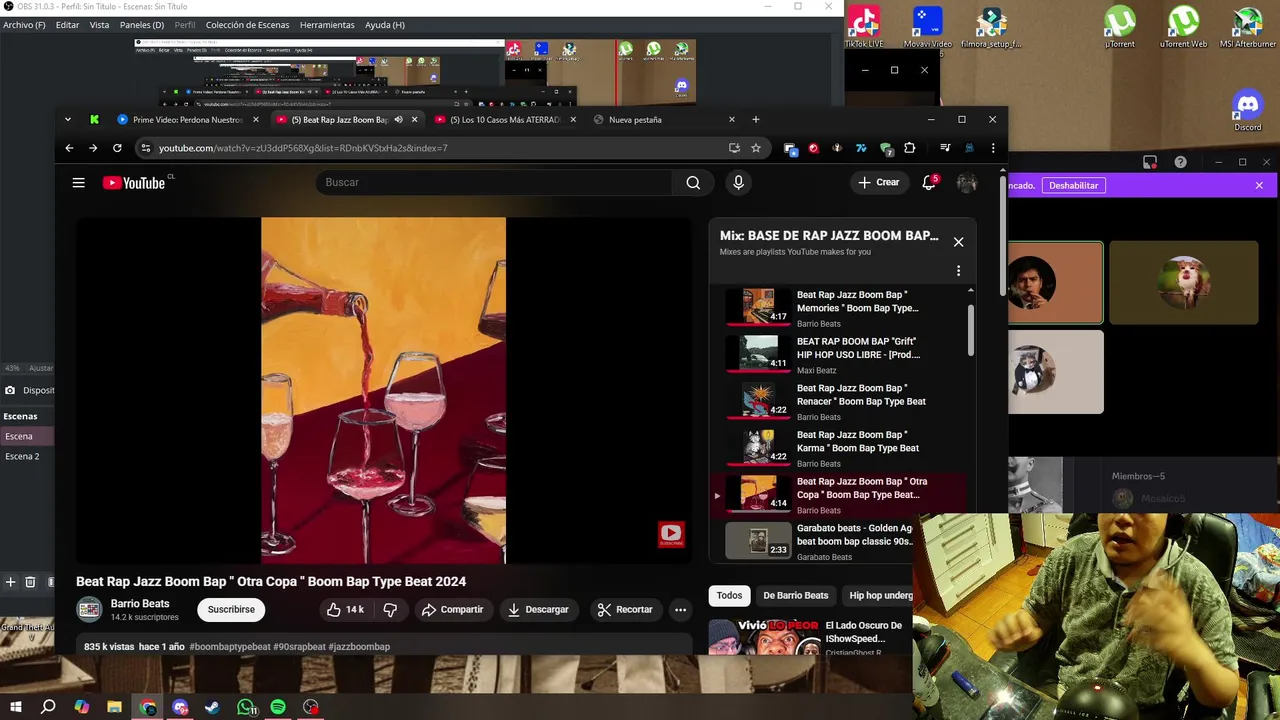Open OBS Archivo menu
The image size is (1280, 720).
click(24, 25)
